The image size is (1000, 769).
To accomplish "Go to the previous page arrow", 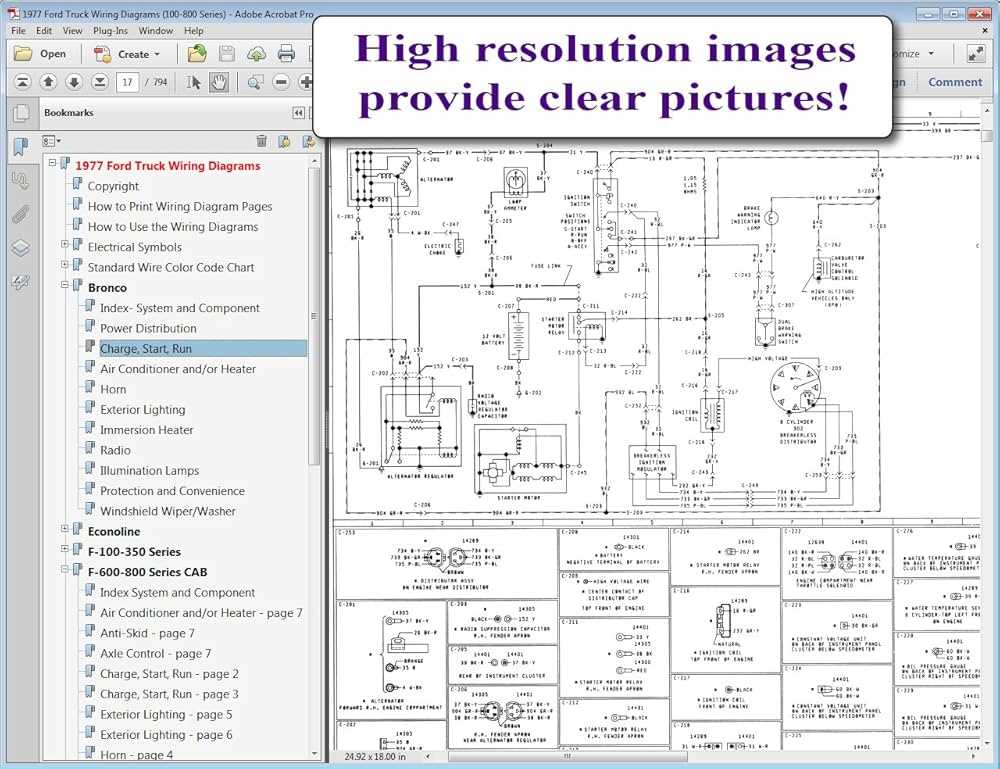I will point(48,82).
